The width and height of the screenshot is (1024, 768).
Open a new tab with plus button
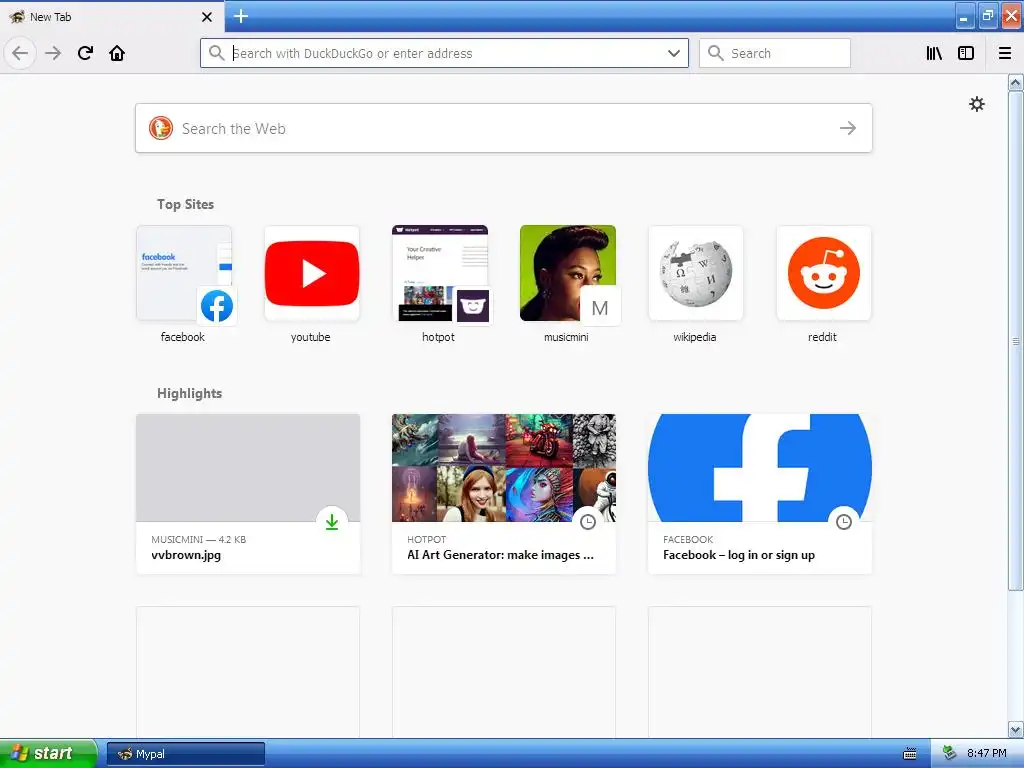pos(241,16)
